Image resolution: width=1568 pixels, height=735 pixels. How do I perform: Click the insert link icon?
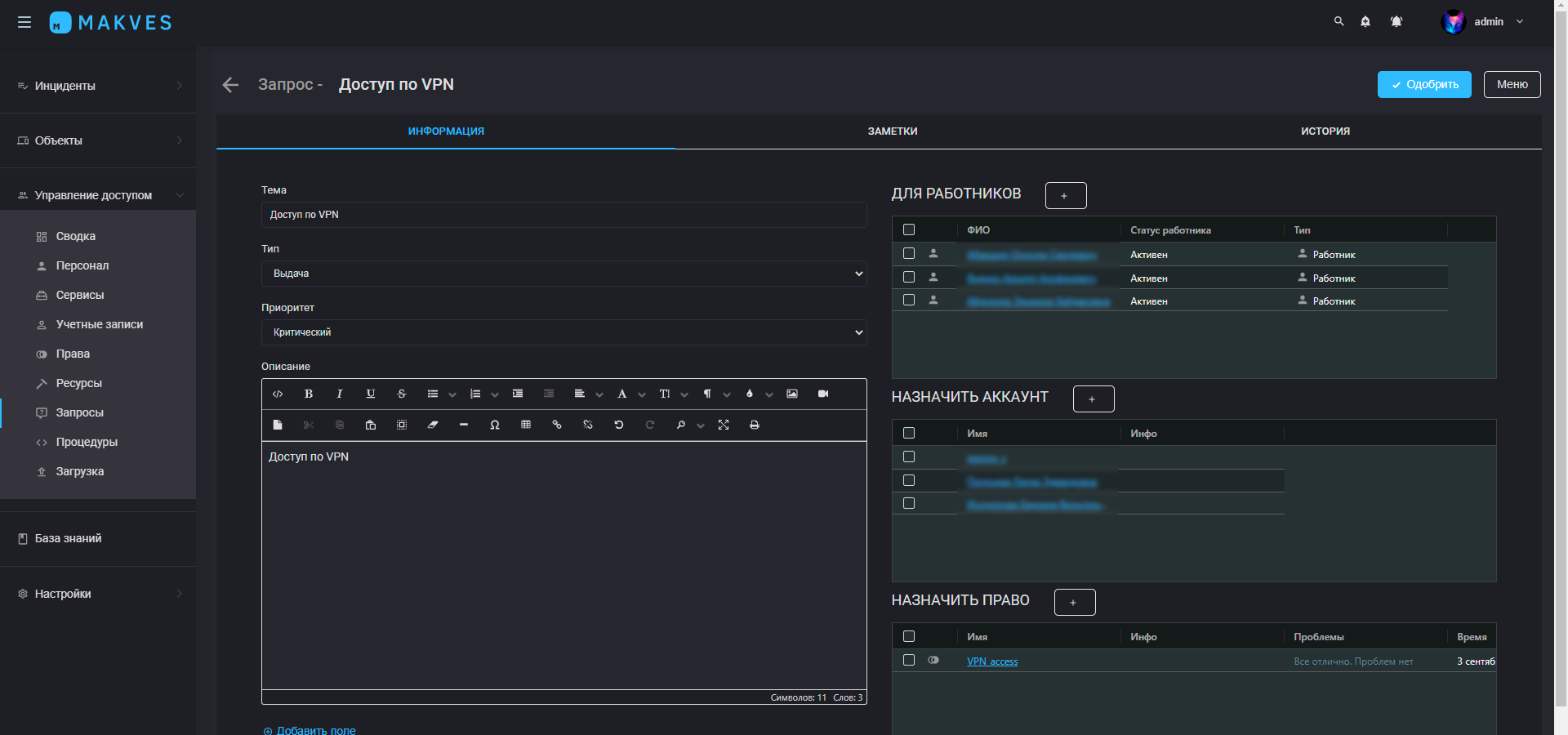tap(557, 425)
